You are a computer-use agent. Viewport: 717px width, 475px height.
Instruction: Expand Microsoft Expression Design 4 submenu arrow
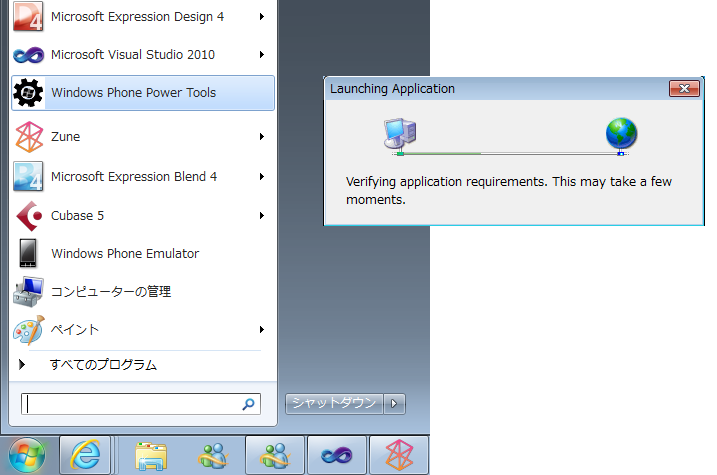coord(262,16)
